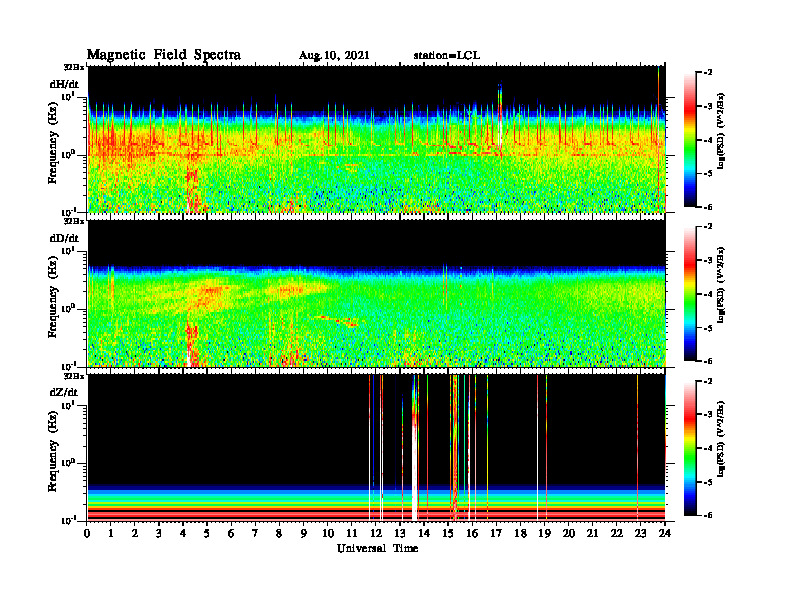Click the 'dZ/dt' panel label
Viewport: 792px width, 612px height.
point(64,392)
